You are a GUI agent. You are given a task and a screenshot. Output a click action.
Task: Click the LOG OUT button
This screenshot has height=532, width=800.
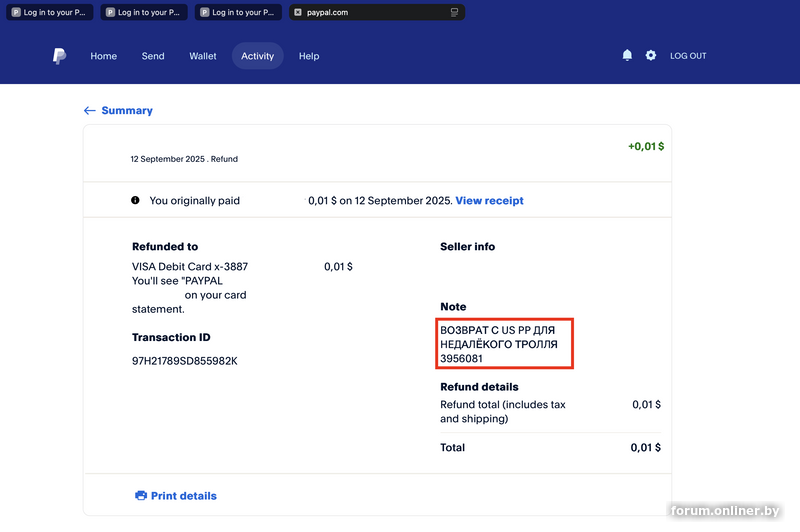coord(688,56)
